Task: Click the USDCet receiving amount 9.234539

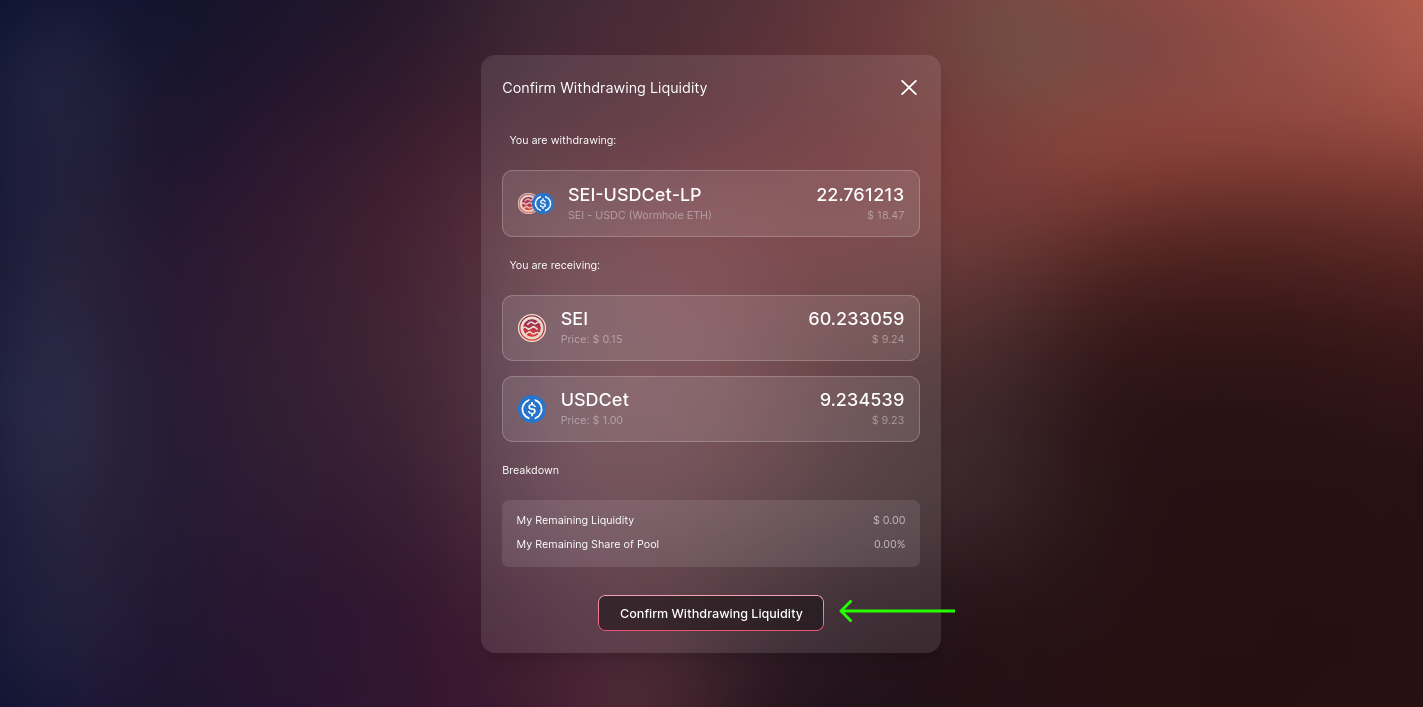Action: (x=861, y=400)
